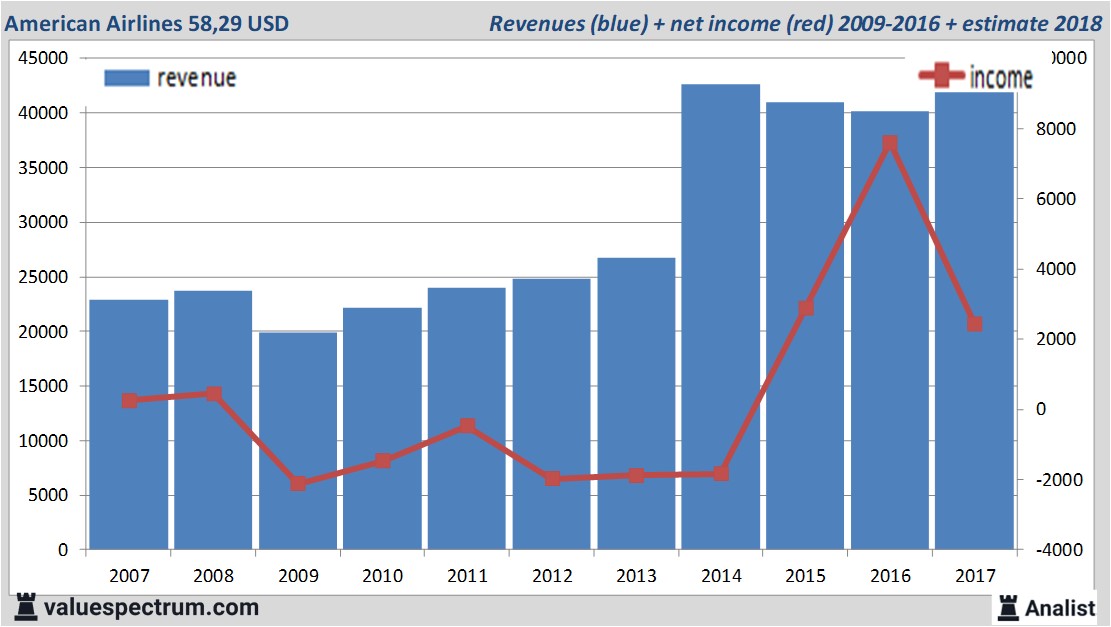Click the Analist rook logo icon

click(x=1008, y=607)
